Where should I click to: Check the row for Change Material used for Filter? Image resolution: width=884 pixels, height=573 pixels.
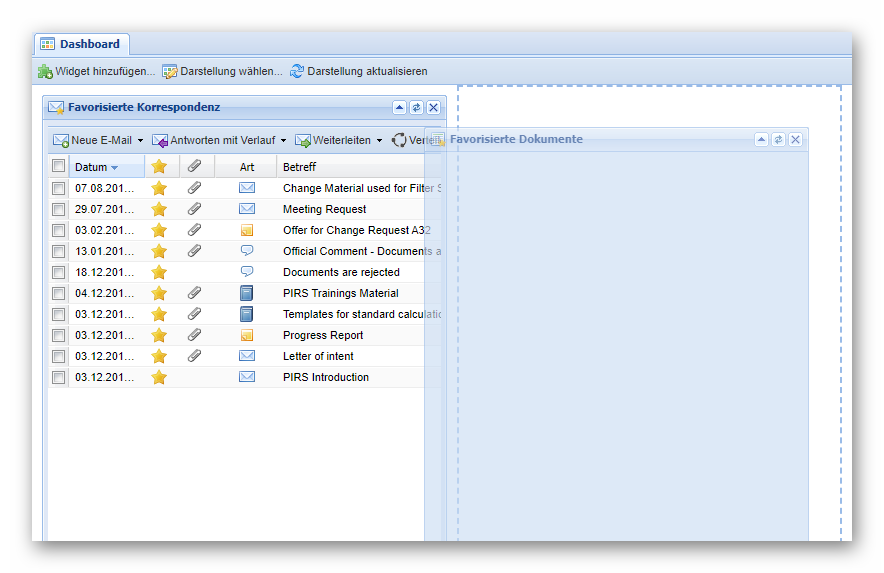pos(58,188)
